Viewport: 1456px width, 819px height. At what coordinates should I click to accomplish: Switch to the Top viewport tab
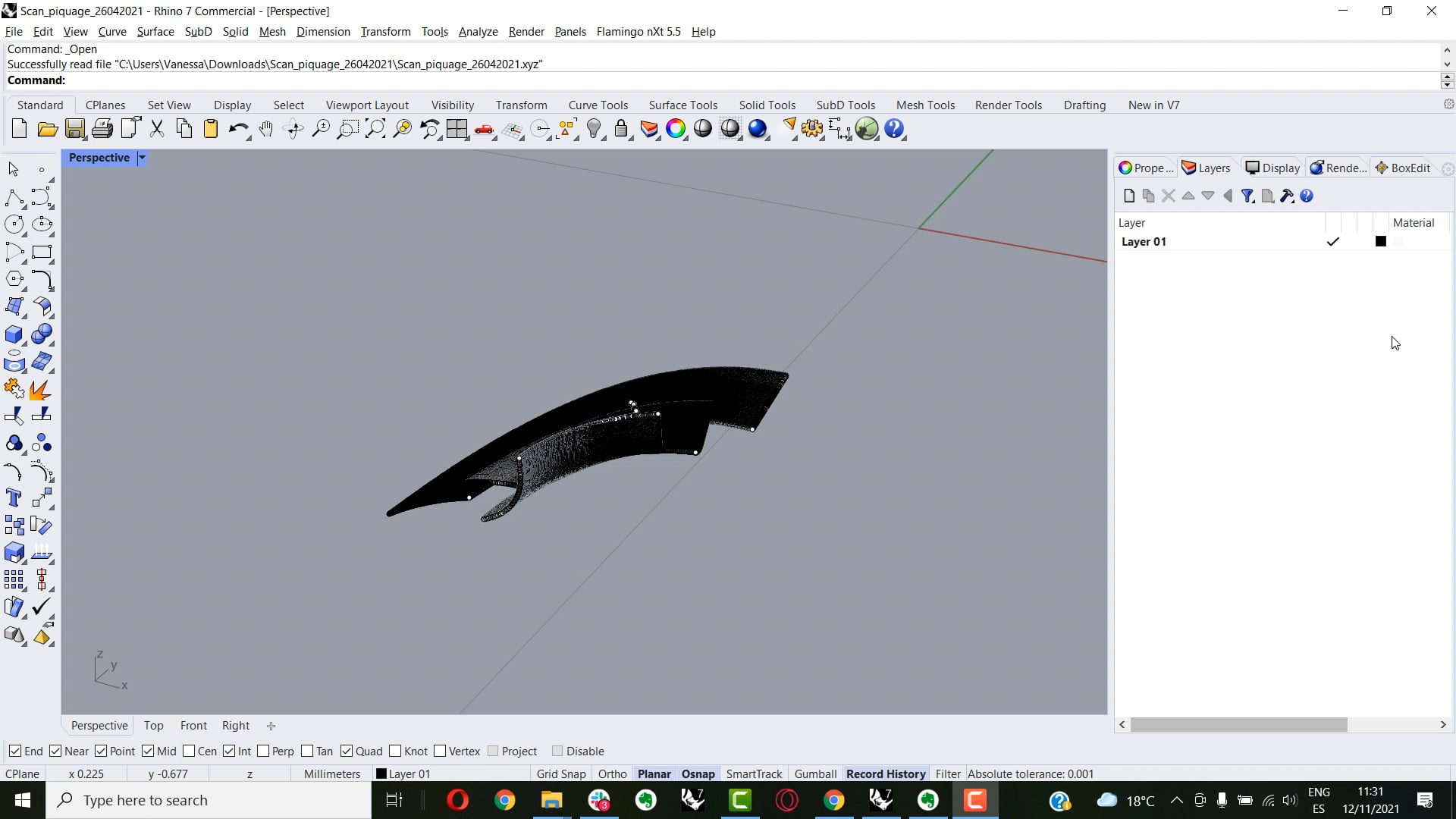click(153, 726)
